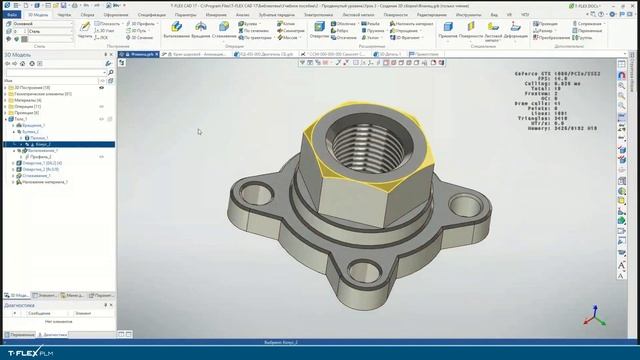The width and height of the screenshot is (640, 360).
Task: Select the Вращение (Revolve) tool
Action: pos(200,30)
